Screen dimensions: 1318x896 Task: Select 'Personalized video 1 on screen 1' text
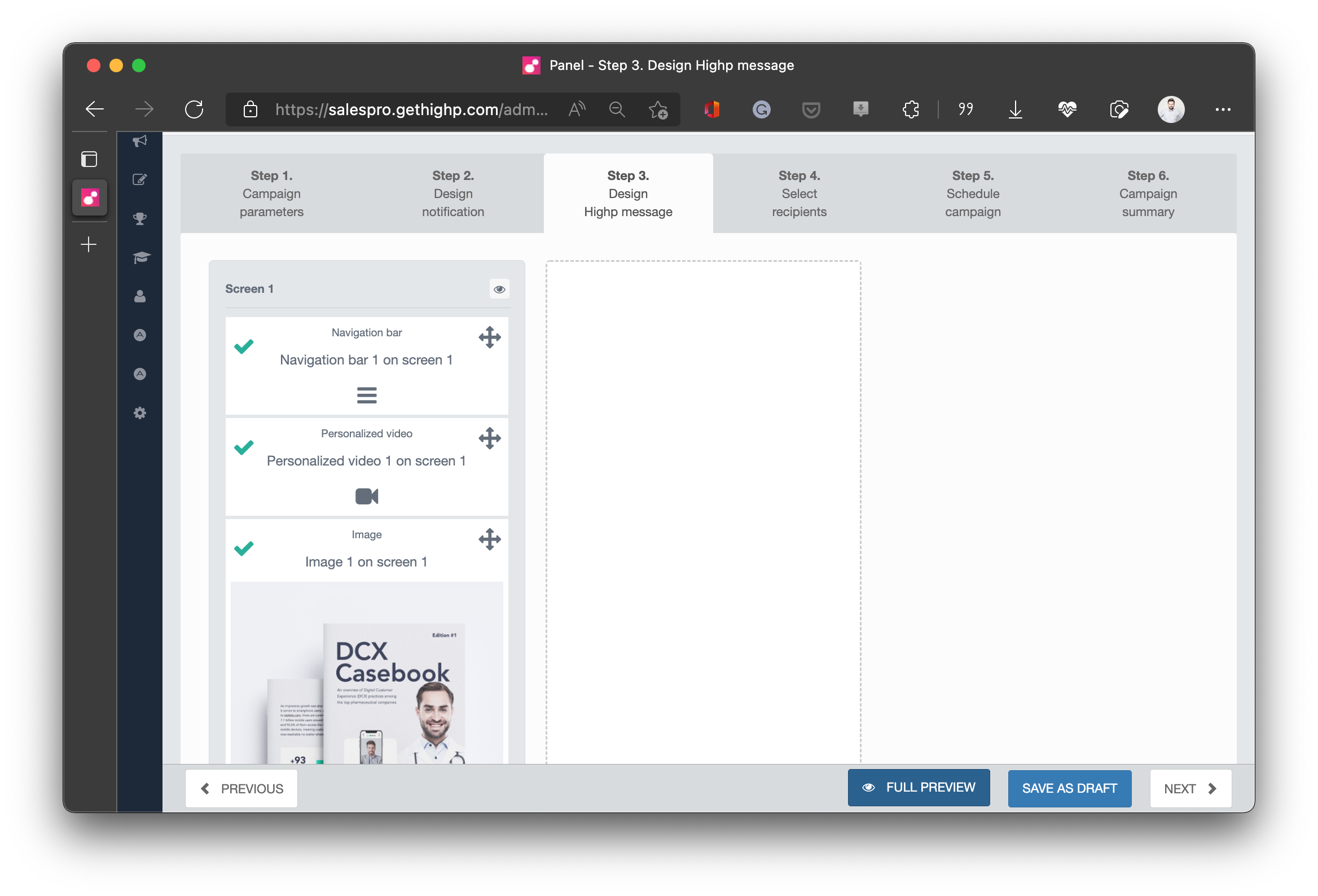click(366, 461)
